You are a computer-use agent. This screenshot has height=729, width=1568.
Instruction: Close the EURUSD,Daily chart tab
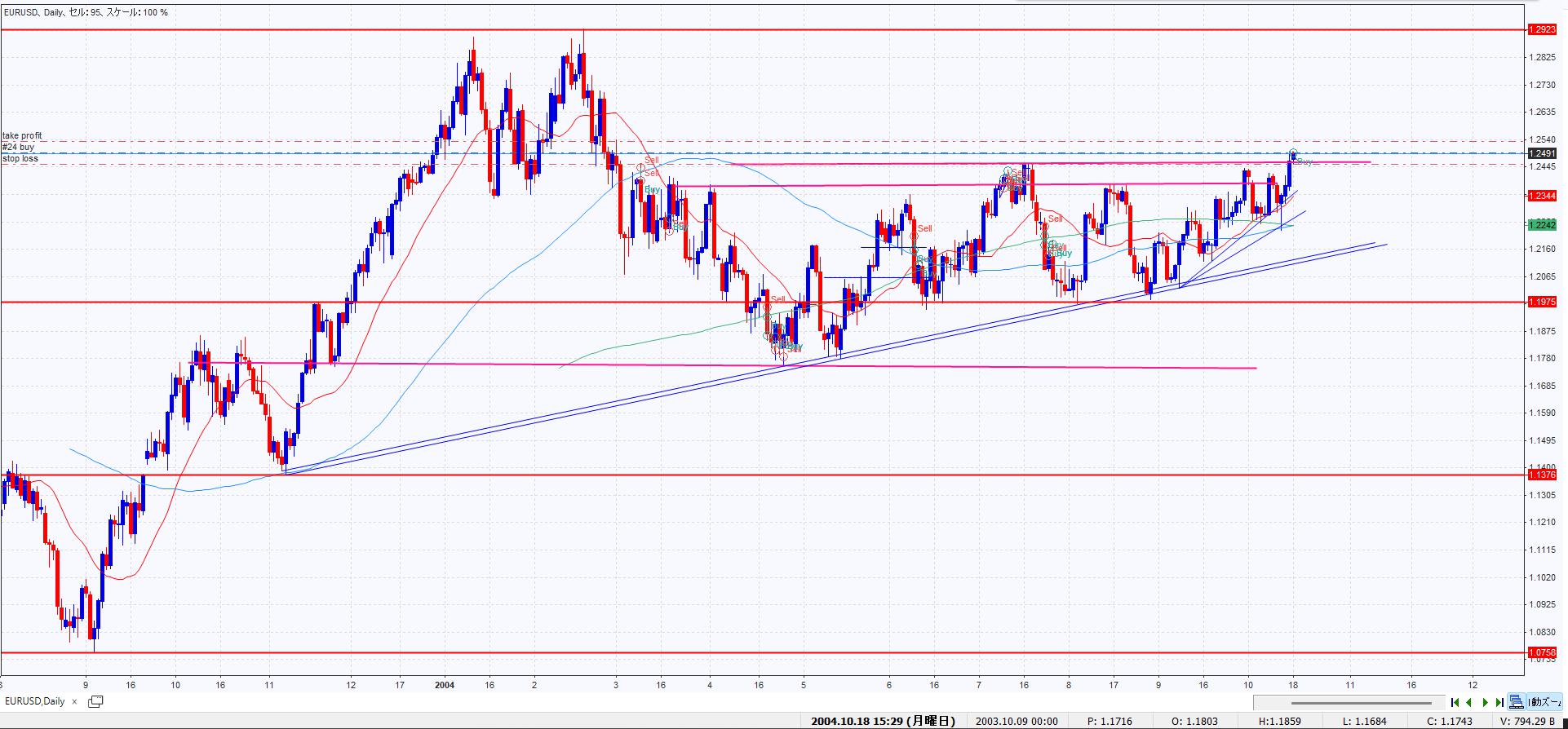[x=74, y=701]
